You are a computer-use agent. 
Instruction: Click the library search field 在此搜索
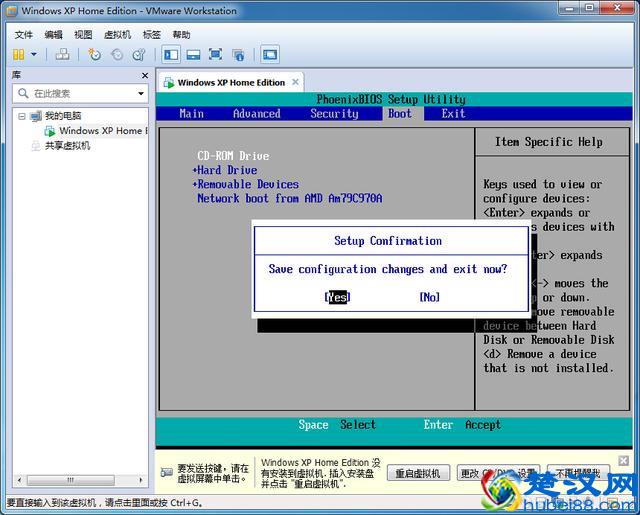pos(78,93)
